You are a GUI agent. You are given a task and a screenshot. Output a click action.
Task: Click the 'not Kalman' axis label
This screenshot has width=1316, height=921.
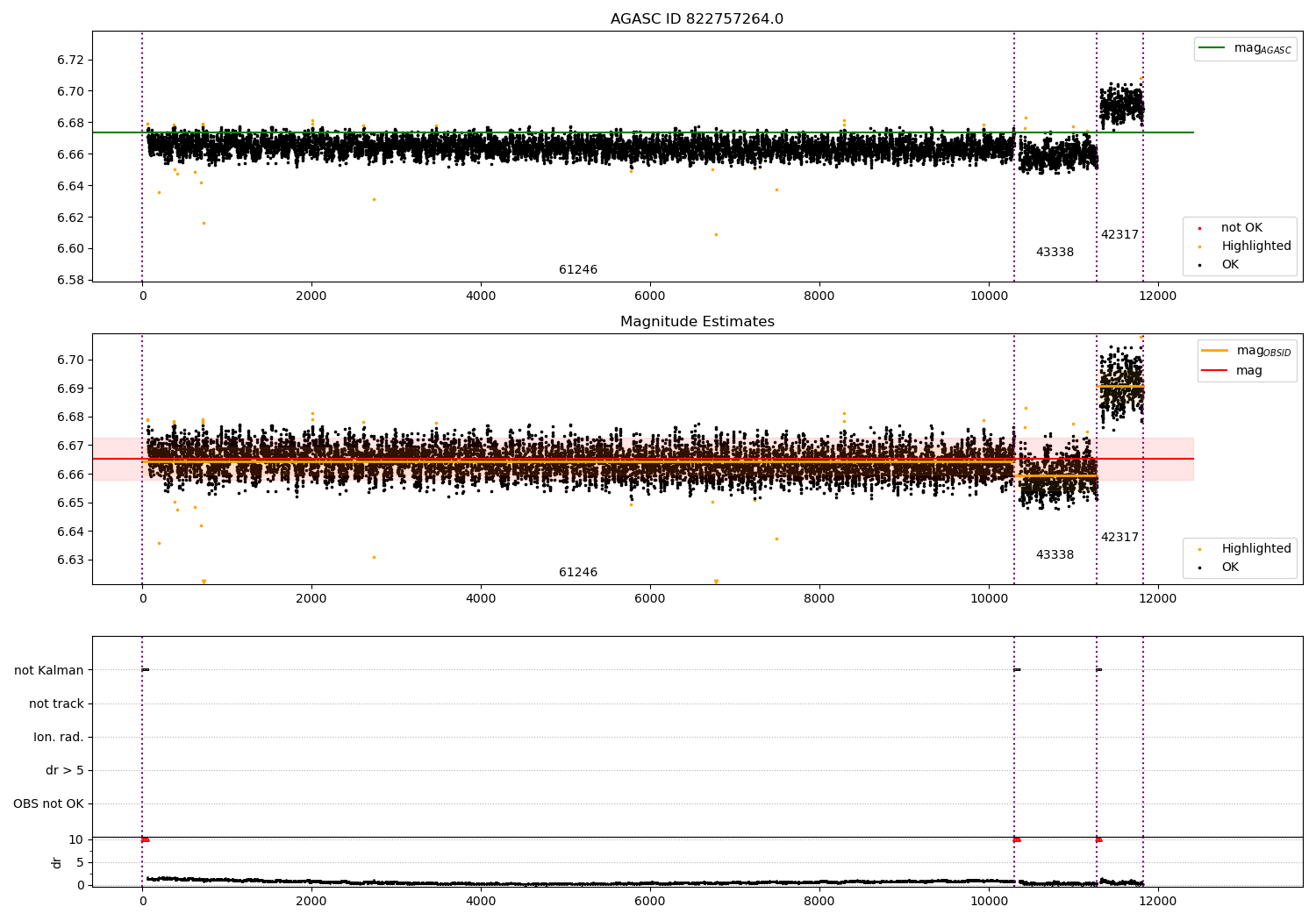point(49,671)
